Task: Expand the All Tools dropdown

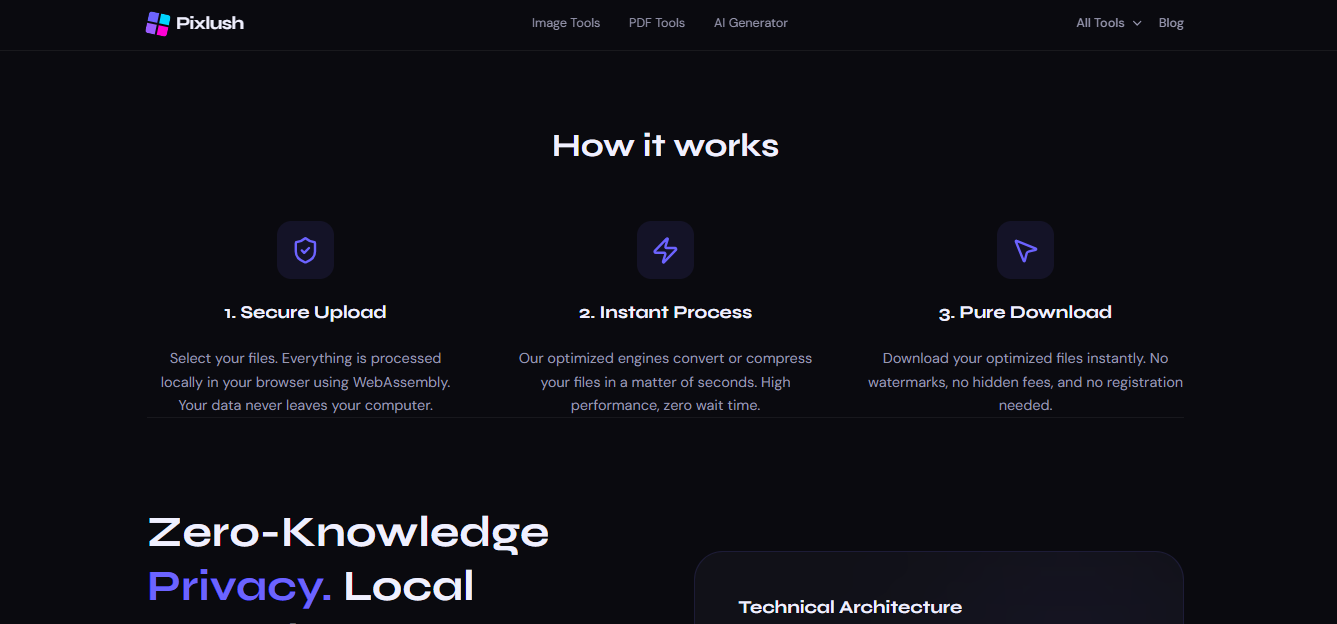Action: (1108, 23)
